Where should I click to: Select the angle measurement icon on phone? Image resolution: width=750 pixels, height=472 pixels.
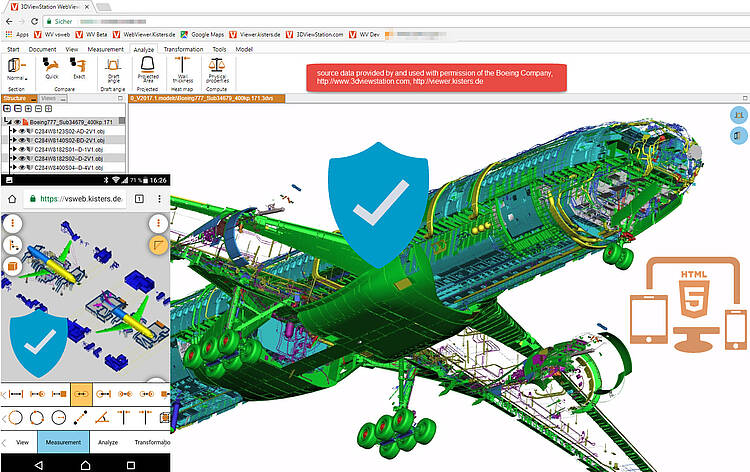[102, 417]
